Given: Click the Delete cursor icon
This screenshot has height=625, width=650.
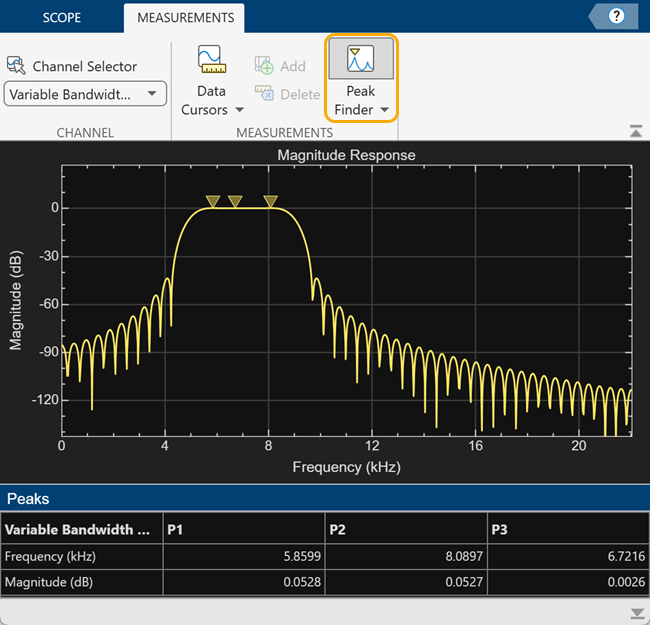Looking at the screenshot, I should (x=264, y=94).
